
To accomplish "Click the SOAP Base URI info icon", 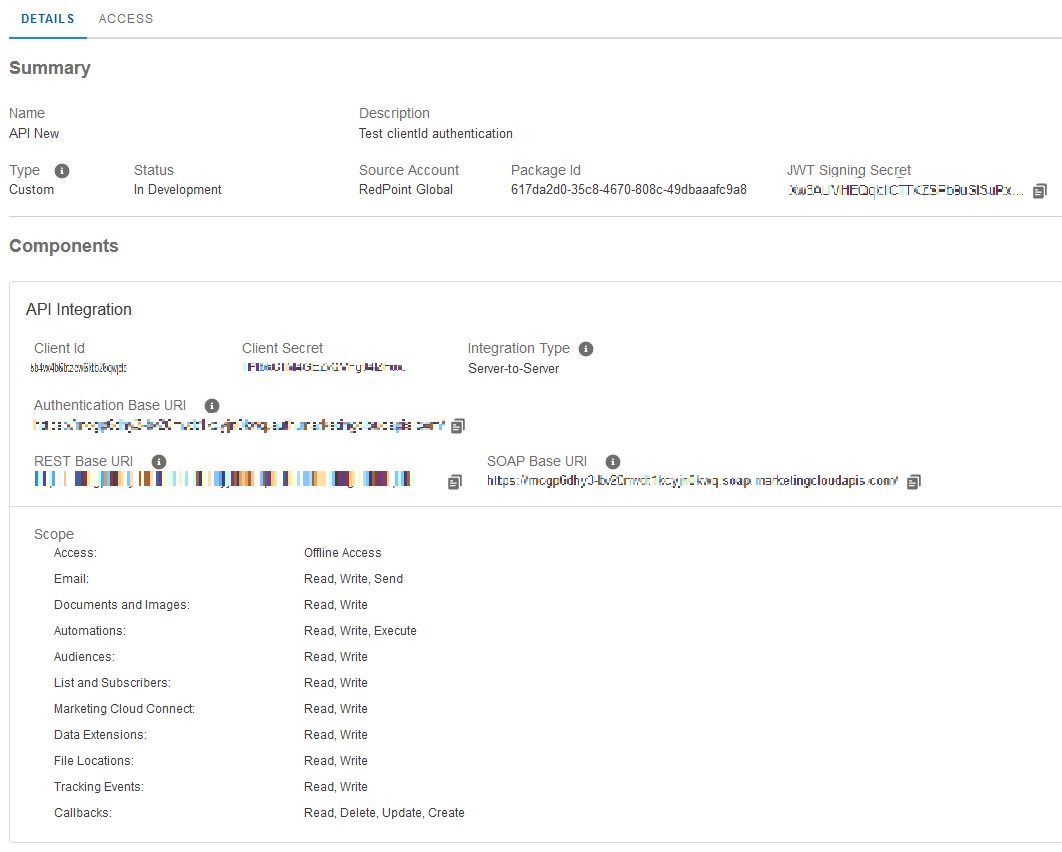I will [613, 462].
